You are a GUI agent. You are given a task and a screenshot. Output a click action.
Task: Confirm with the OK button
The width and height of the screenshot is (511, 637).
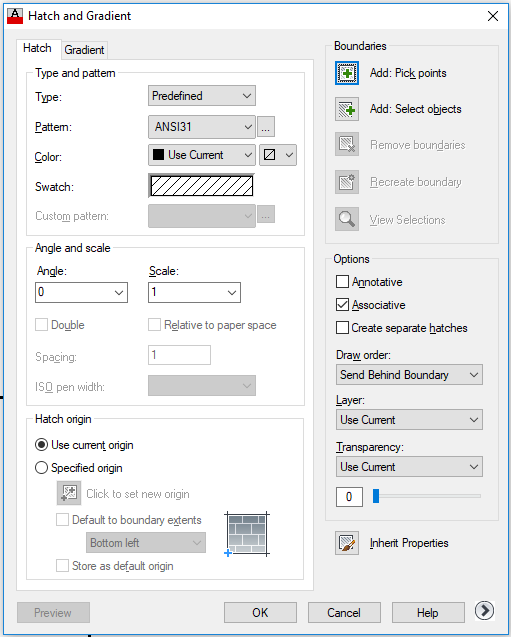click(260, 613)
